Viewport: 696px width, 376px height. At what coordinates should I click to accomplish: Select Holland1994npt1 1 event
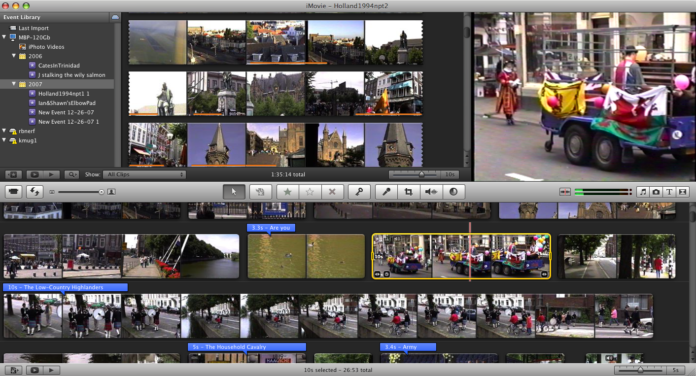click(63, 94)
